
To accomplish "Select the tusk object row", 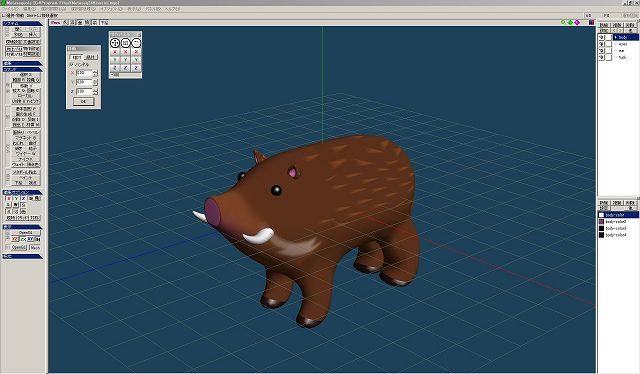I will pyautogui.click(x=625, y=58).
